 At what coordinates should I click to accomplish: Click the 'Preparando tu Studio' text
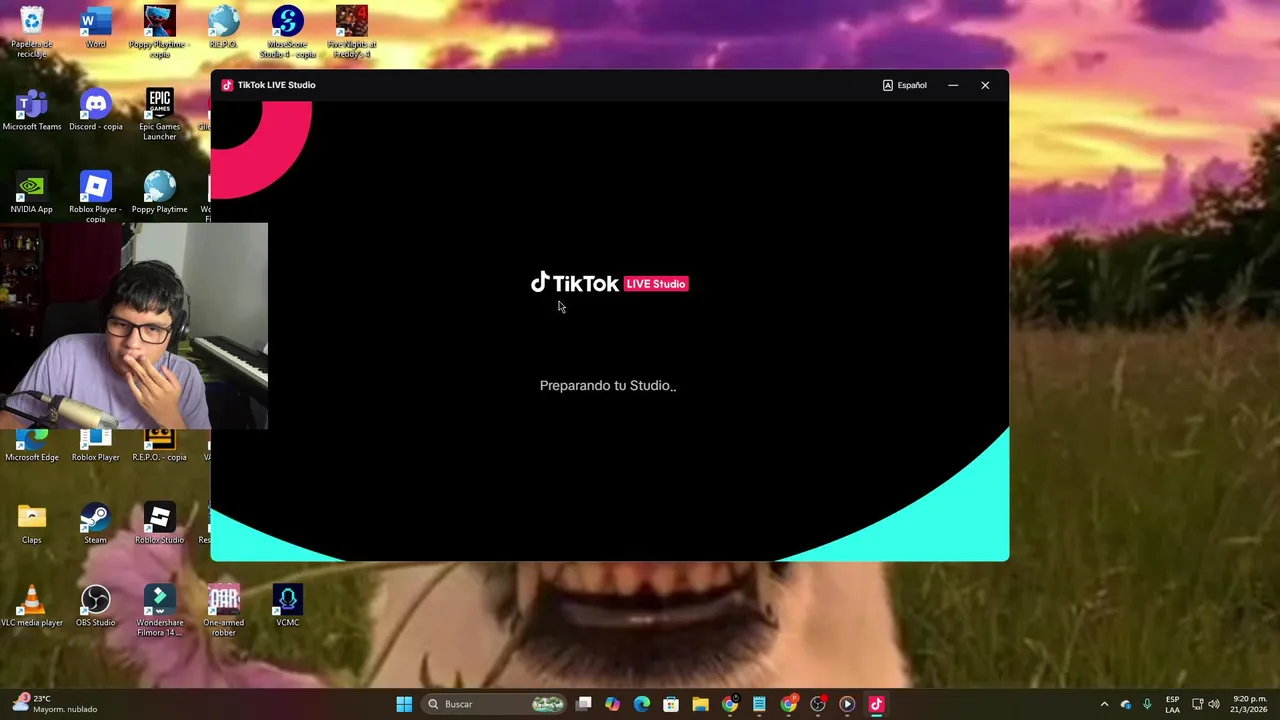(x=607, y=385)
